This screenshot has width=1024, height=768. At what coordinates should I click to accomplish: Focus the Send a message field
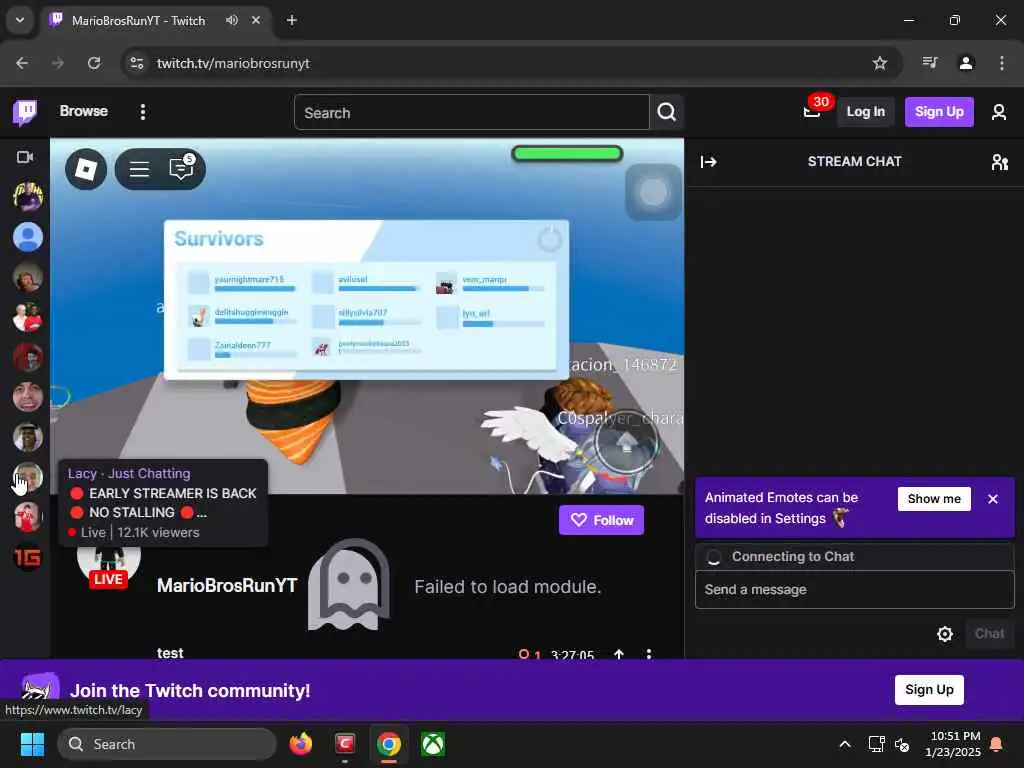(854, 590)
